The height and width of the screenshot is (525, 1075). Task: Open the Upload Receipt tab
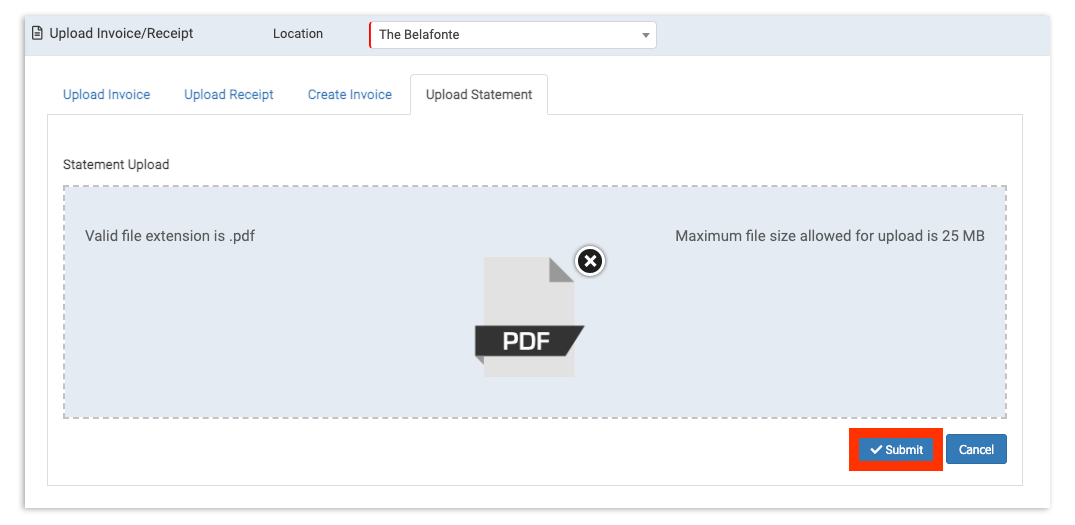(229, 95)
